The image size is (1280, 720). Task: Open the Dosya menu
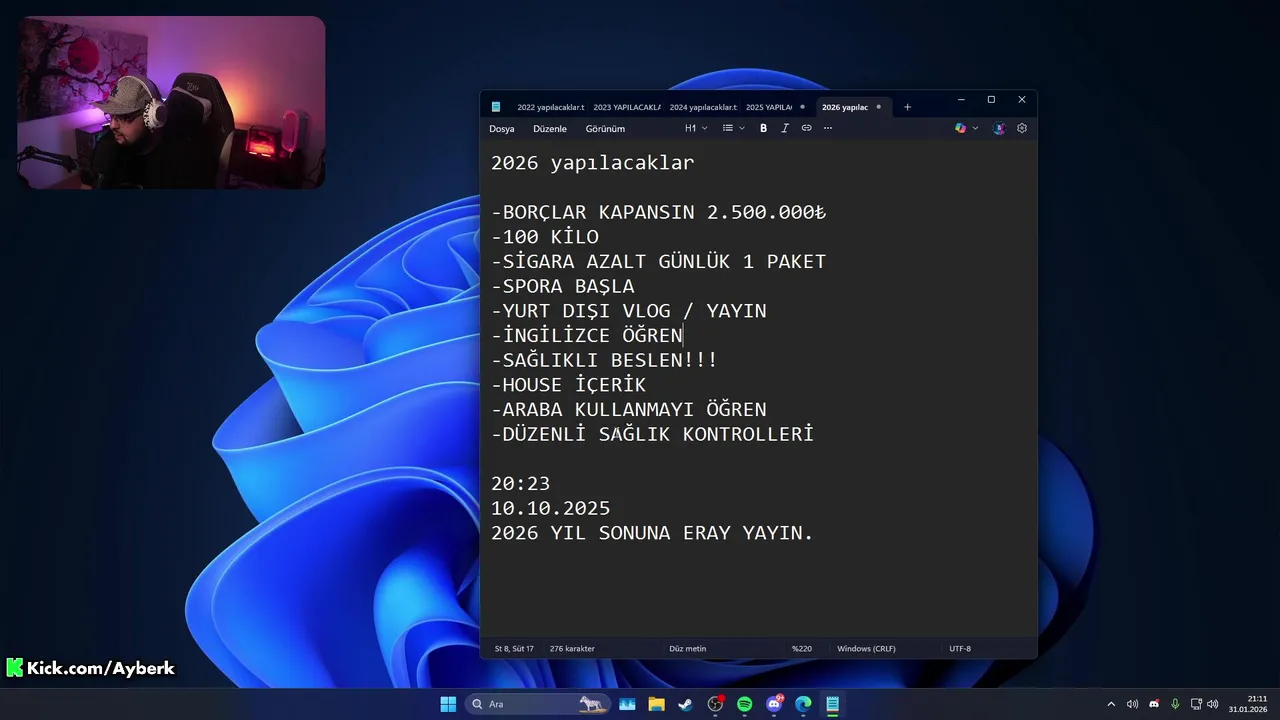tap(502, 129)
